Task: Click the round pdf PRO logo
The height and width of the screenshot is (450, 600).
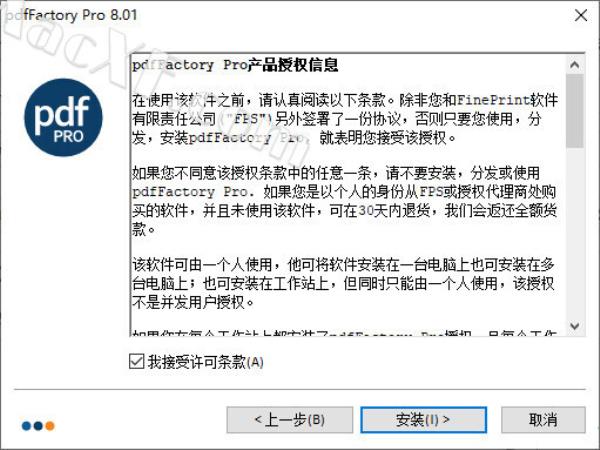Action: pos(64,117)
